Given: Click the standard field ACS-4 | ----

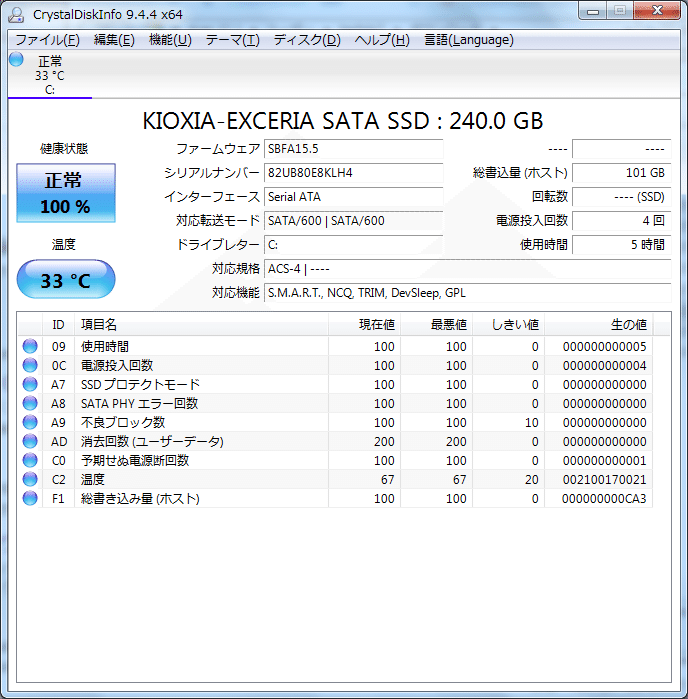Looking at the screenshot, I should coord(468,269).
